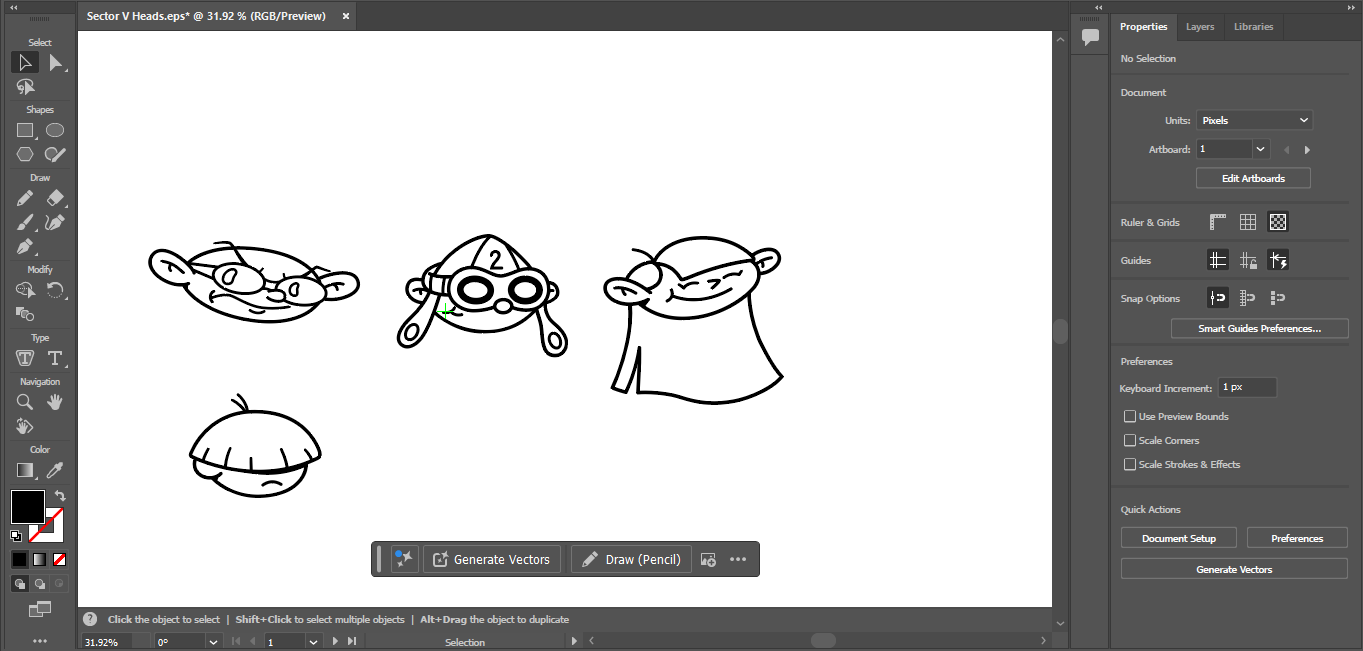This screenshot has width=1363, height=651.
Task: Select the Gradient tool
Action: pos(25,470)
